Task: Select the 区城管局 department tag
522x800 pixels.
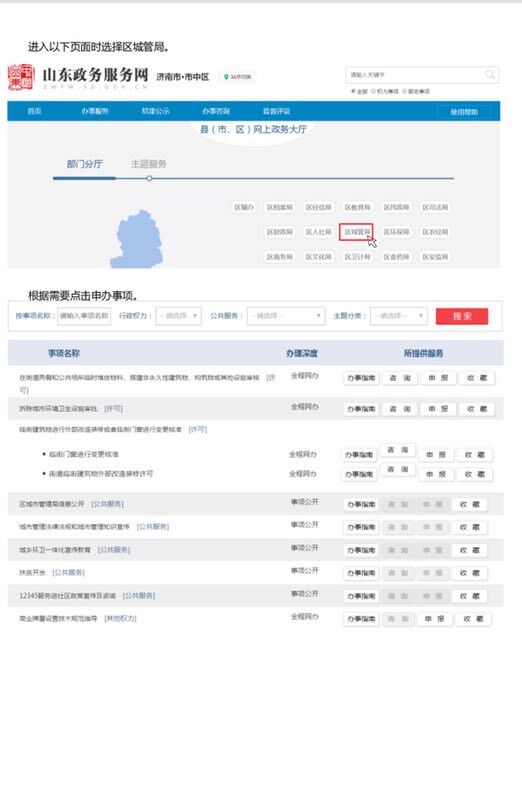Action: (x=356, y=232)
